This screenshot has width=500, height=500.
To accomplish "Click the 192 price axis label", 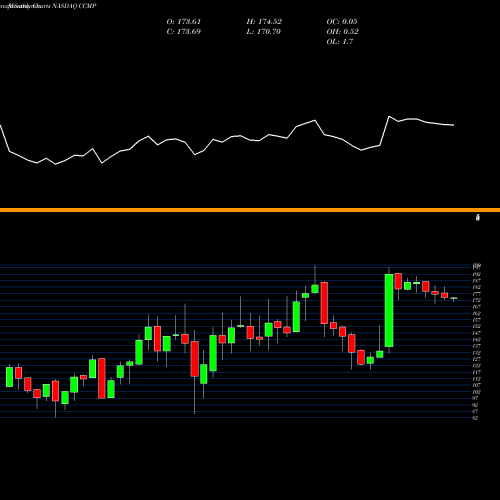I will 477,274.
